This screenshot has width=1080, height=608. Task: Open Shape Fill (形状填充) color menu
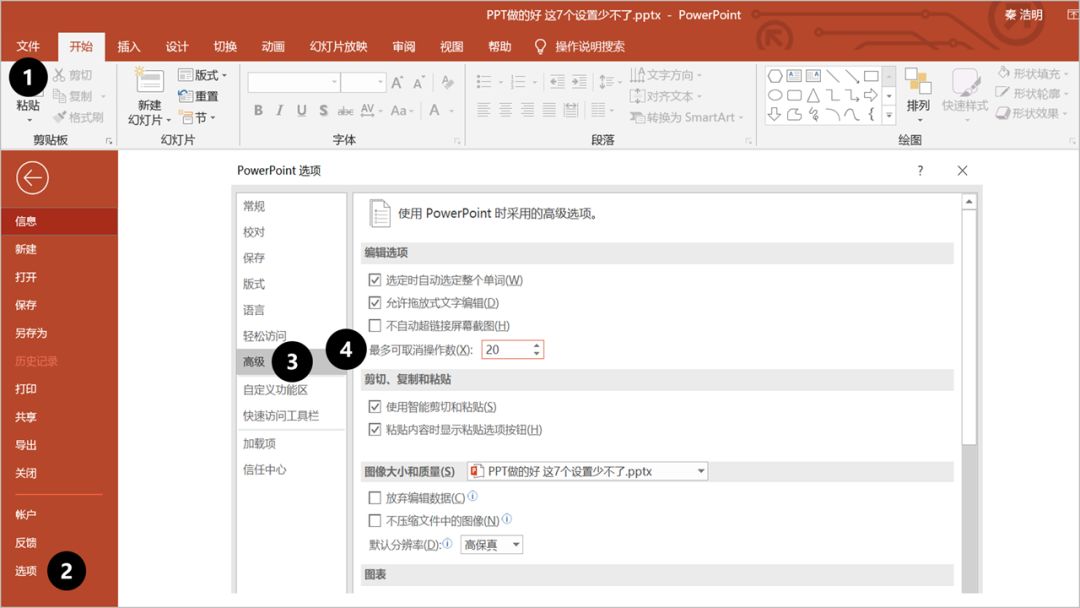click(1031, 73)
